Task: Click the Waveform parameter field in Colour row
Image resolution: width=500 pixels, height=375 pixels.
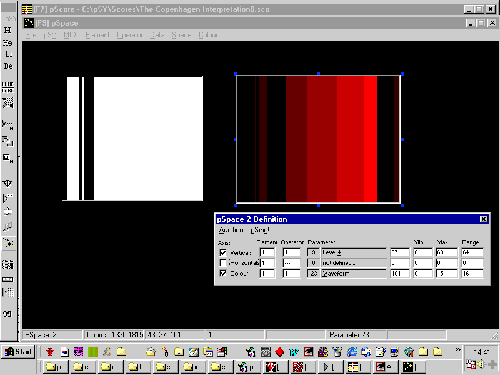Action: [x=354, y=273]
